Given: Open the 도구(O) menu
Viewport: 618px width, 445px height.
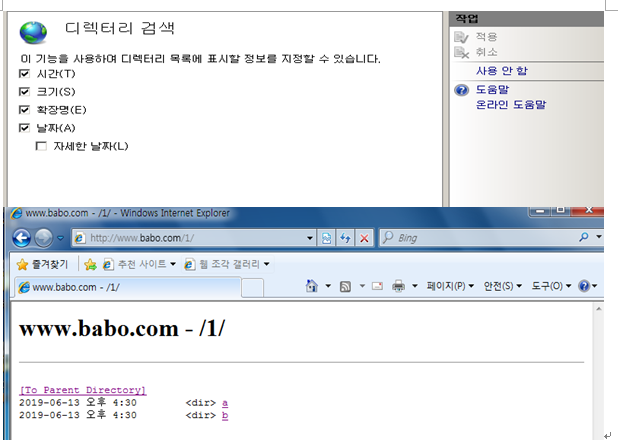Looking at the screenshot, I should 551,286.
